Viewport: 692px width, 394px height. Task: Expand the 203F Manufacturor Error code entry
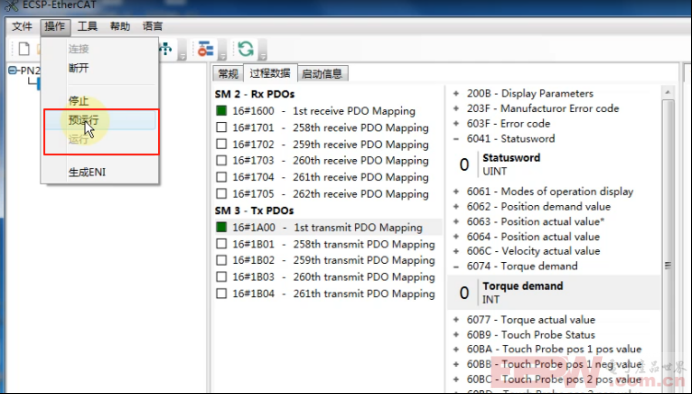pos(456,109)
